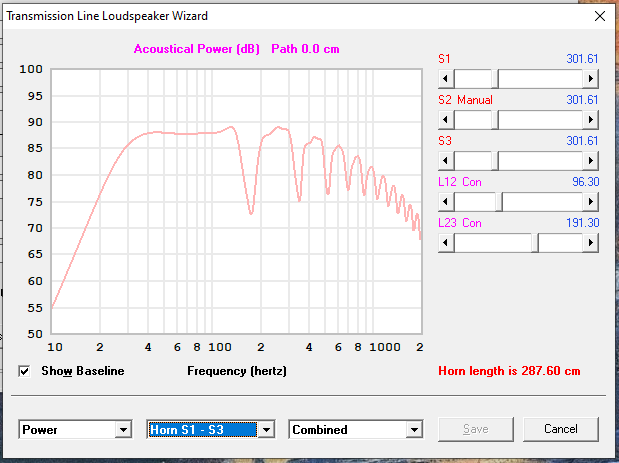Click the Cancel button
This screenshot has height=463, width=619.
561,429
